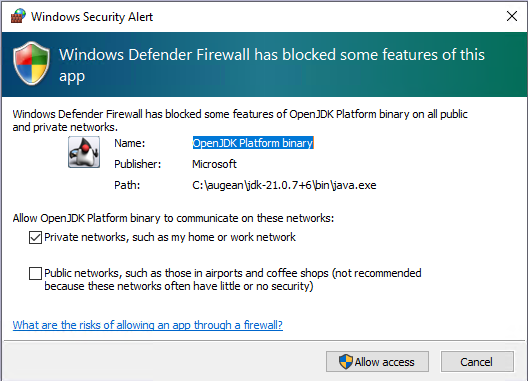
Task: Enable the Private networks checkbox
Action: click(x=35, y=237)
